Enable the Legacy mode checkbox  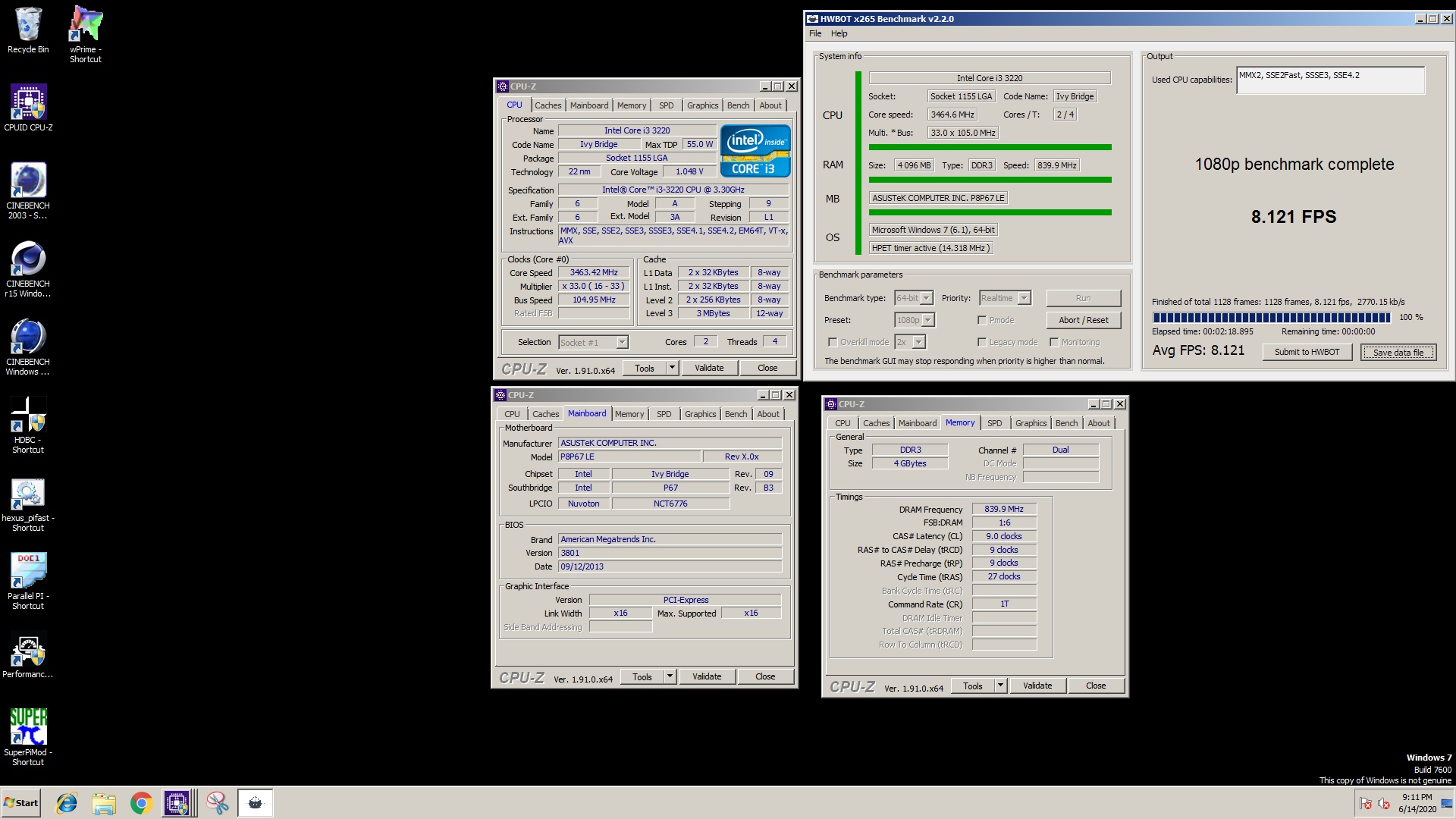(x=982, y=342)
